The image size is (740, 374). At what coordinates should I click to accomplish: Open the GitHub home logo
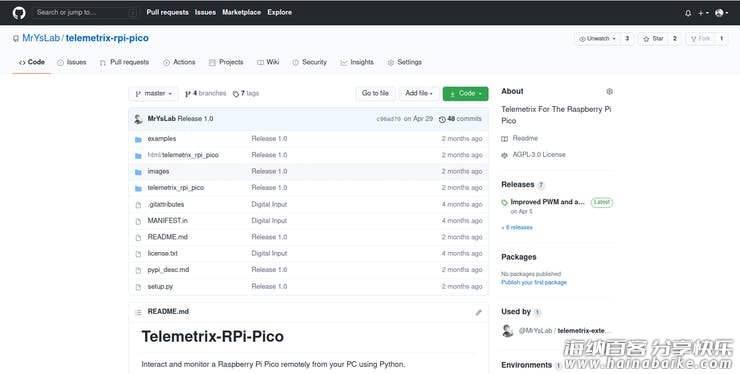pyautogui.click(x=19, y=13)
